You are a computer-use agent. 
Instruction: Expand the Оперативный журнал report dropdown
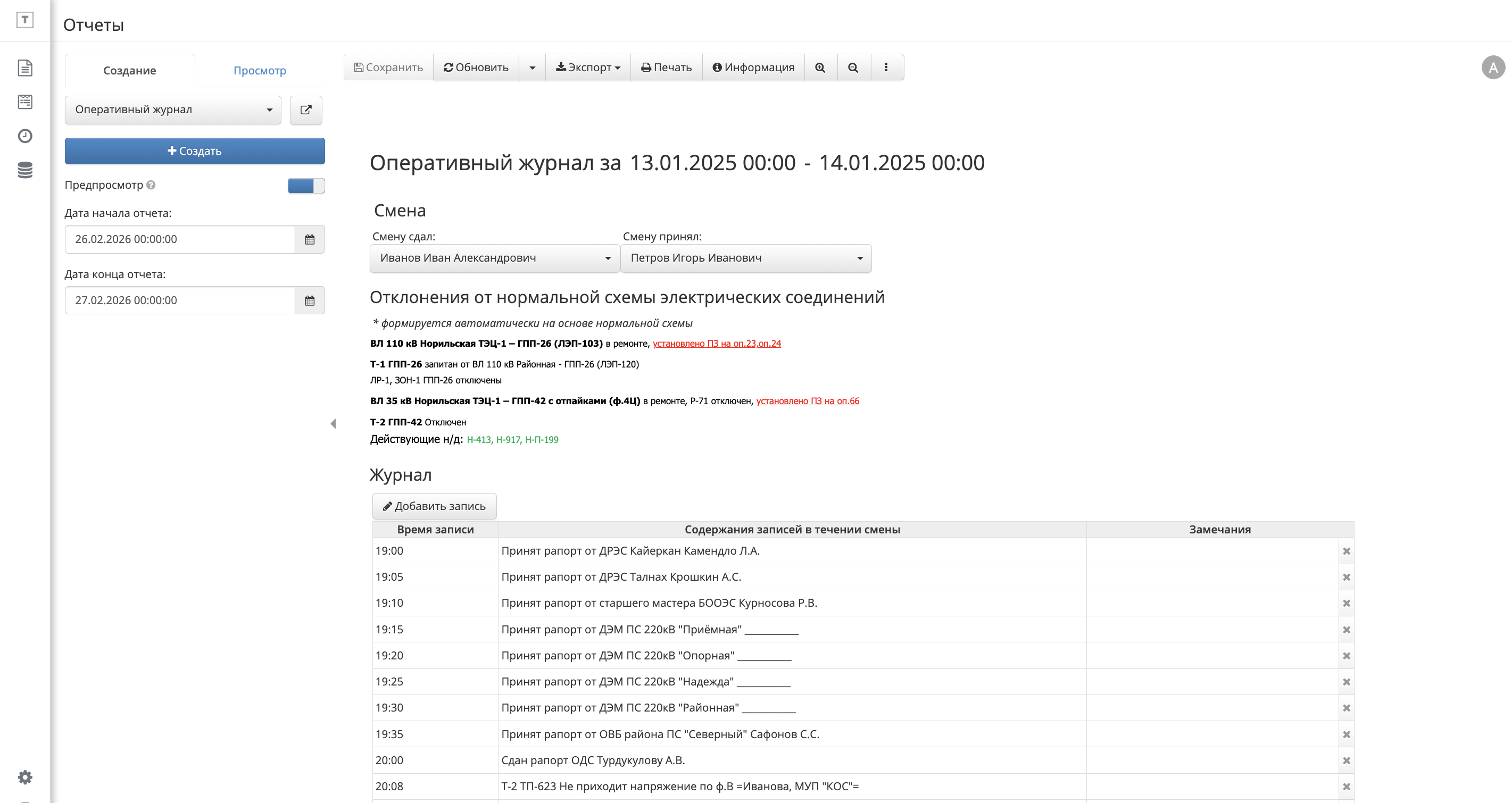(173, 110)
